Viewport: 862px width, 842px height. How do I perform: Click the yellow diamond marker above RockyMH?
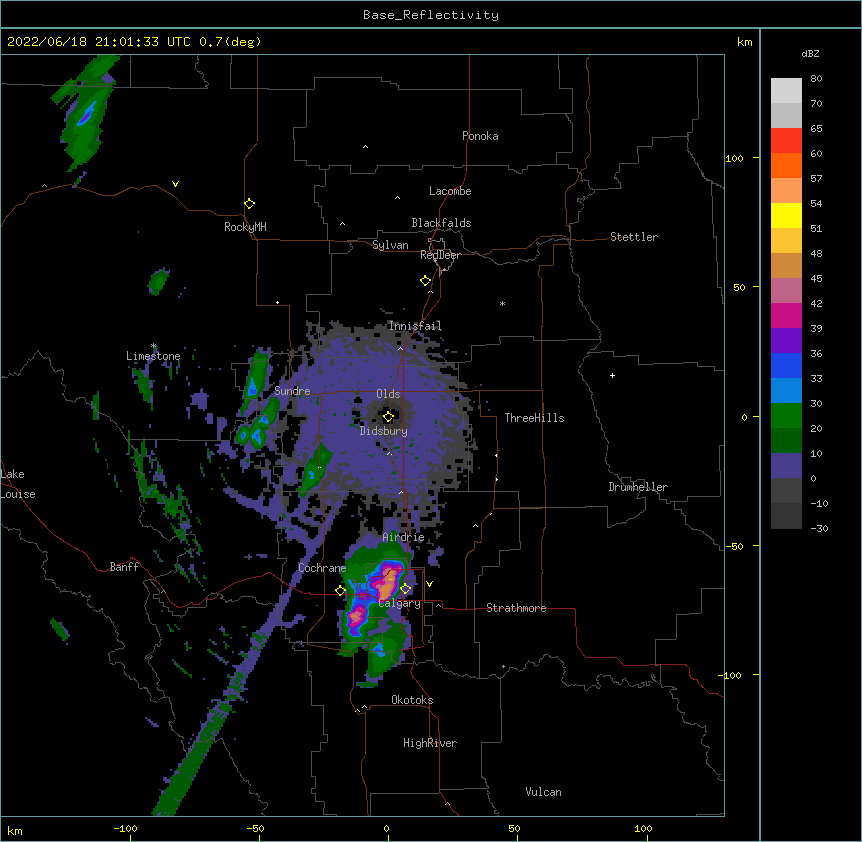[250, 204]
